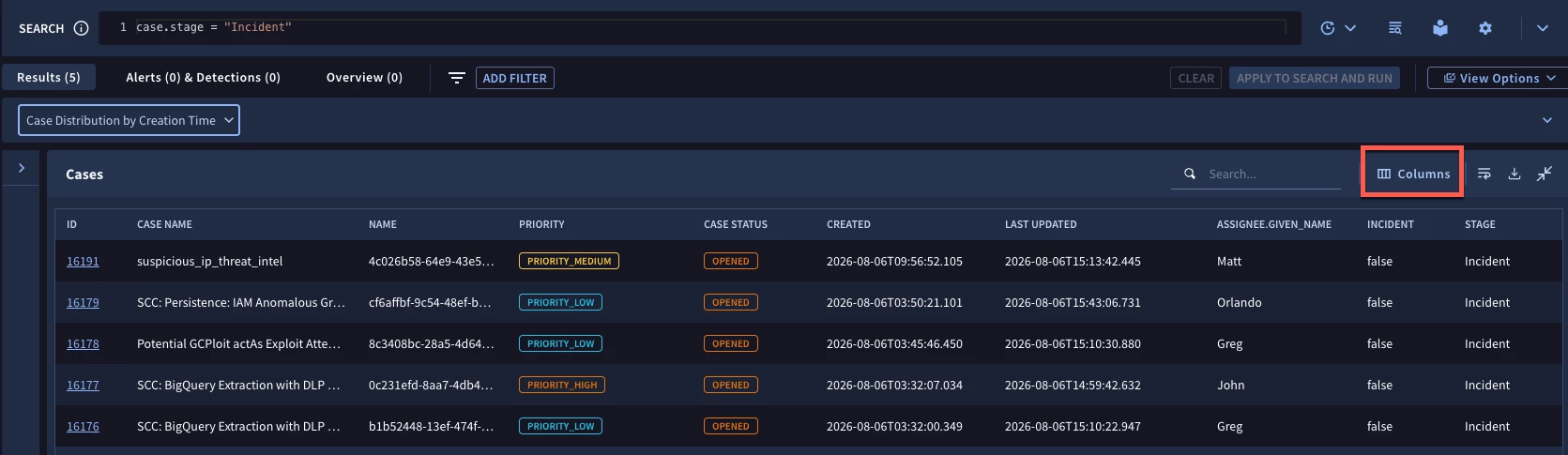Open Case Distribution by Creation Time dropdown

(129, 120)
